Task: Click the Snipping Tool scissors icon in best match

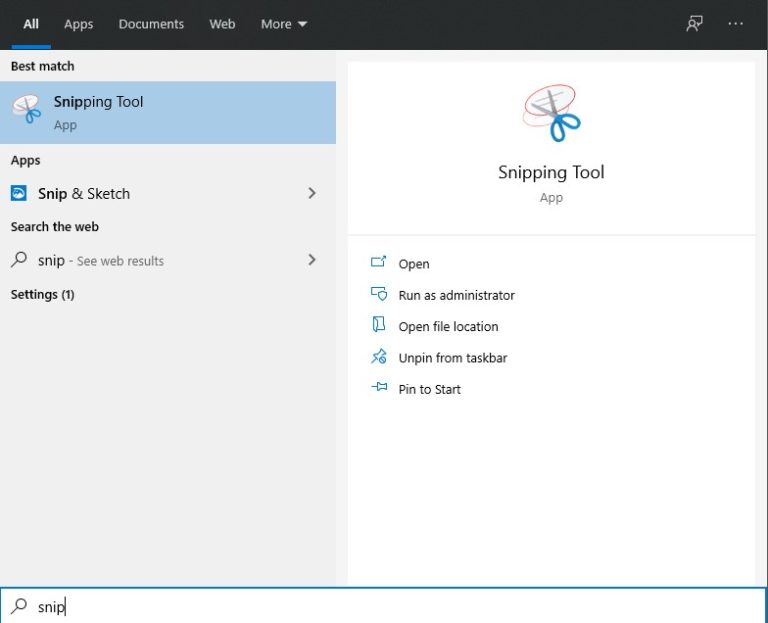Action: pyautogui.click(x=27, y=111)
